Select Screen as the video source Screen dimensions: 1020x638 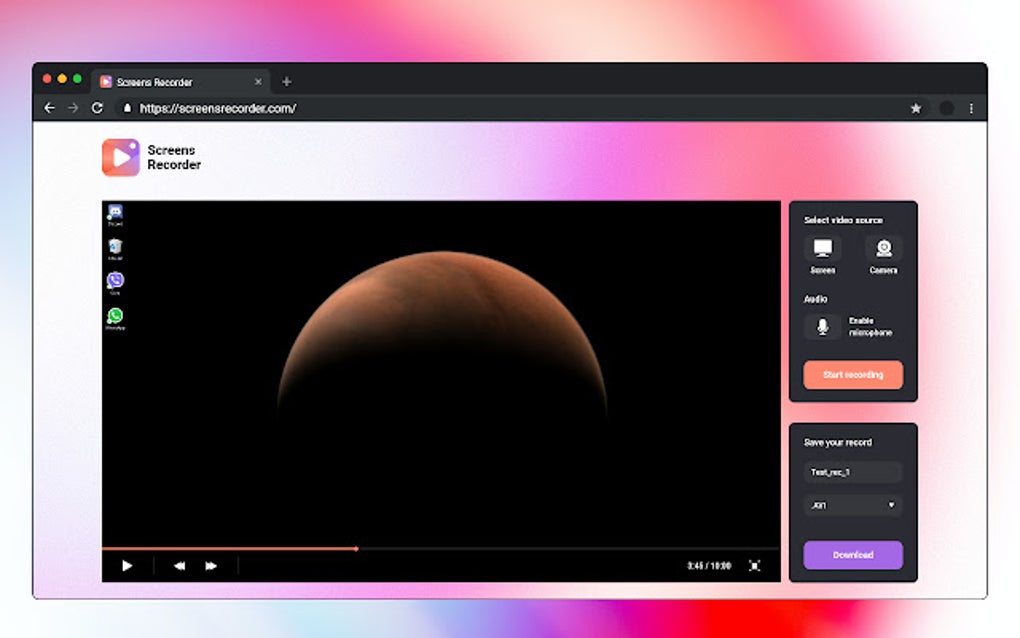pyautogui.click(x=823, y=255)
